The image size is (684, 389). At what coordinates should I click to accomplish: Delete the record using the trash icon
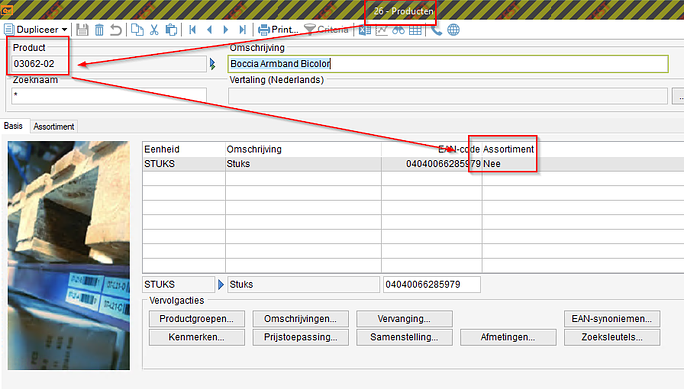pyautogui.click(x=99, y=30)
